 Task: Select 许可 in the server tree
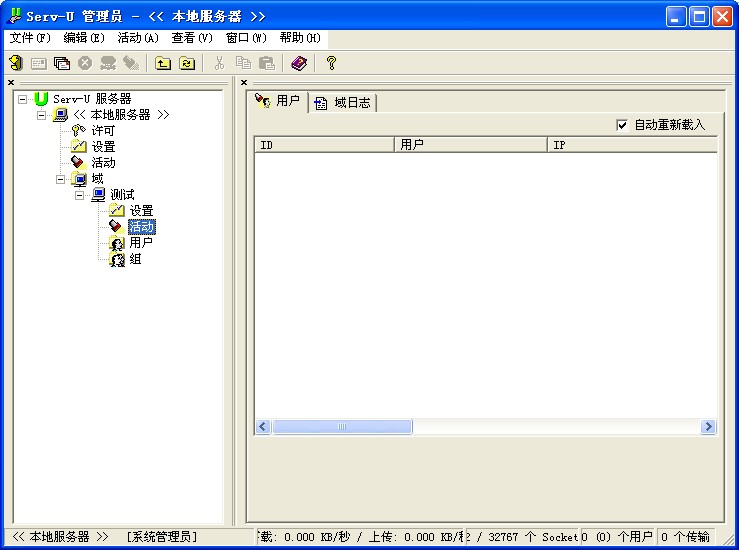click(103, 131)
